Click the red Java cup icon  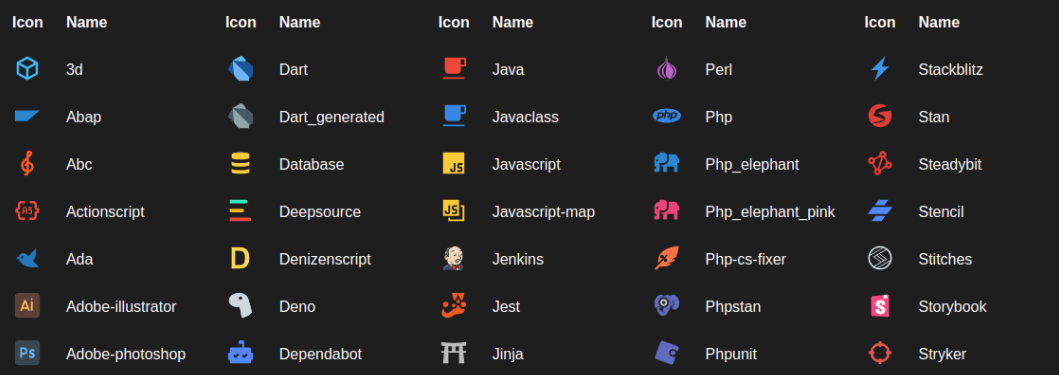coord(454,69)
